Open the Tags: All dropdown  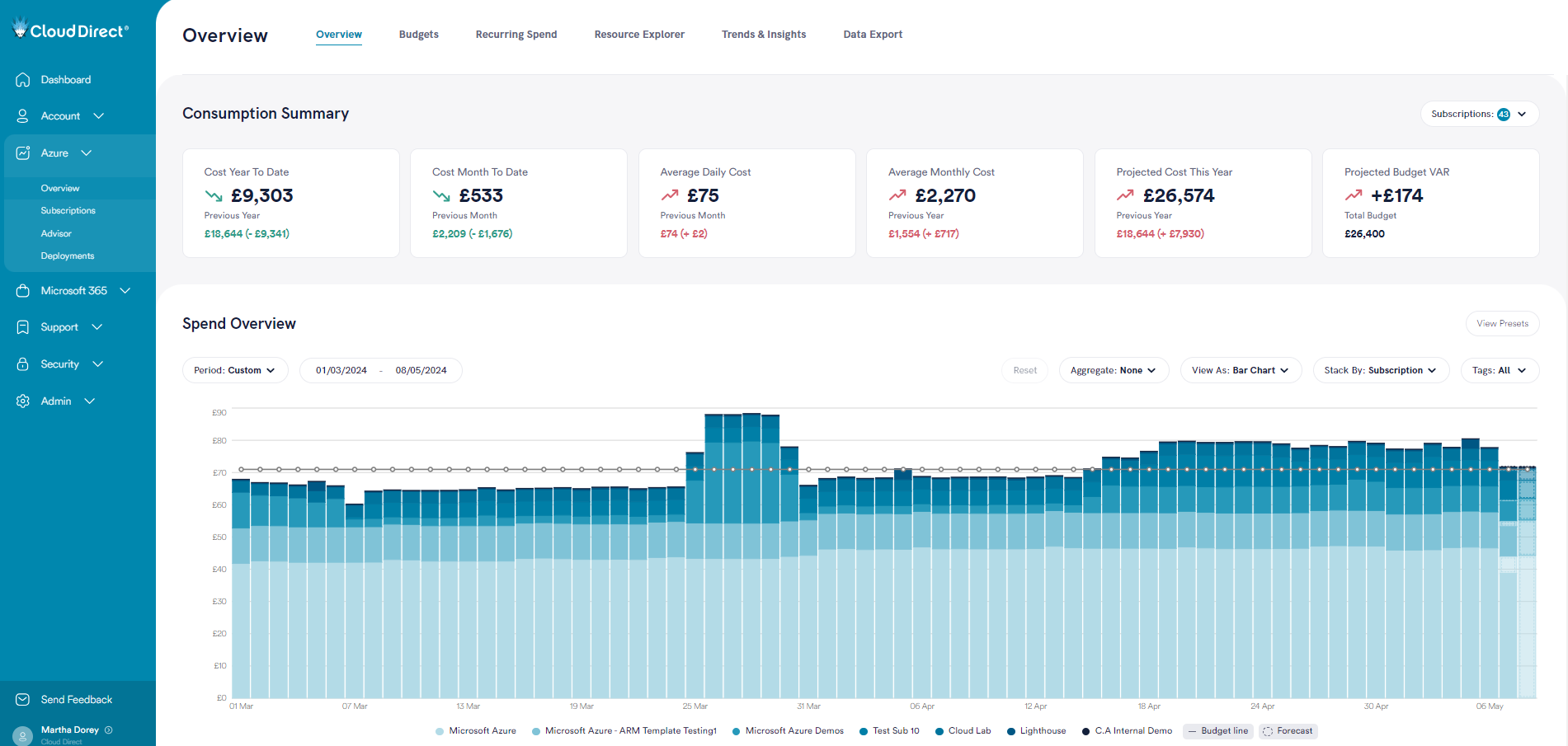1500,371
